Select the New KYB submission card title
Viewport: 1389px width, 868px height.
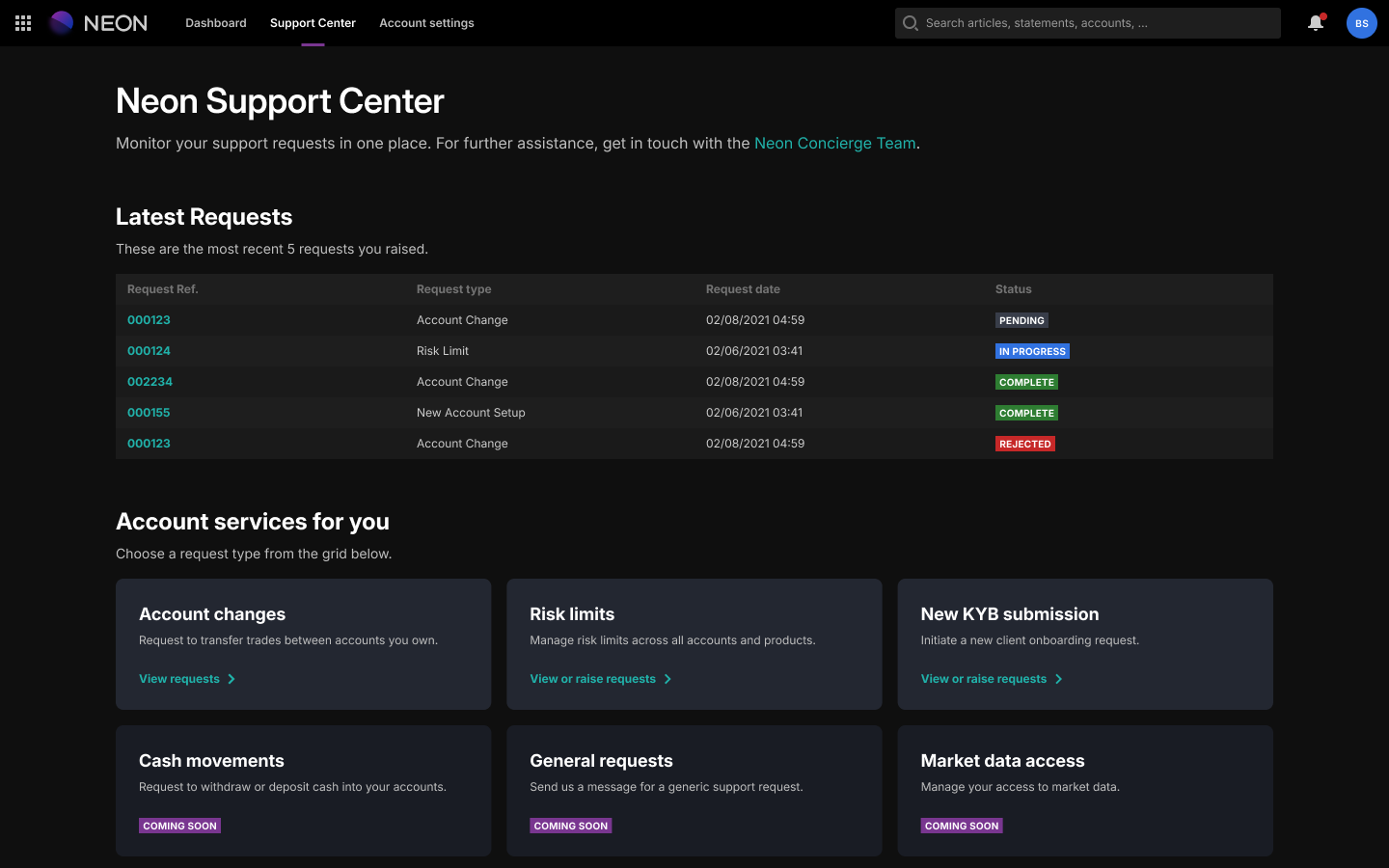click(x=1010, y=614)
